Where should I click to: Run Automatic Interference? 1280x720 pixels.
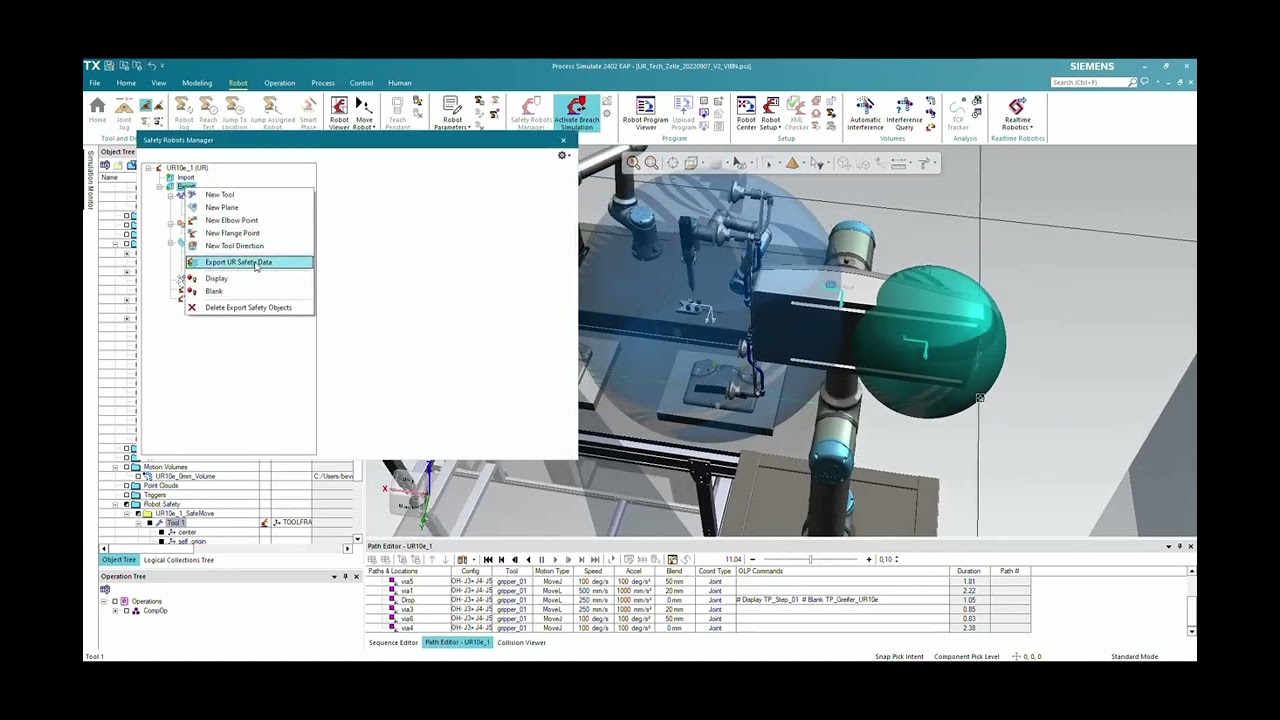pyautogui.click(x=865, y=113)
